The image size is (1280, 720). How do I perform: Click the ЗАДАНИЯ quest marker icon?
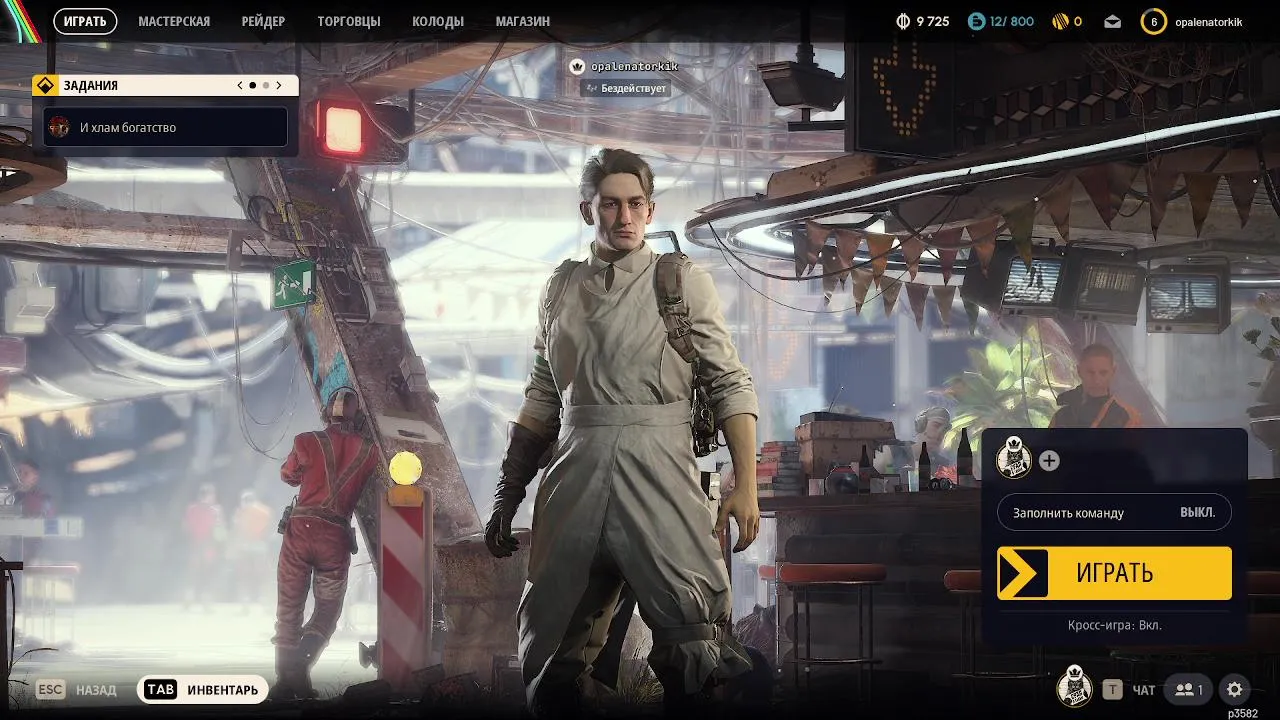[44, 86]
